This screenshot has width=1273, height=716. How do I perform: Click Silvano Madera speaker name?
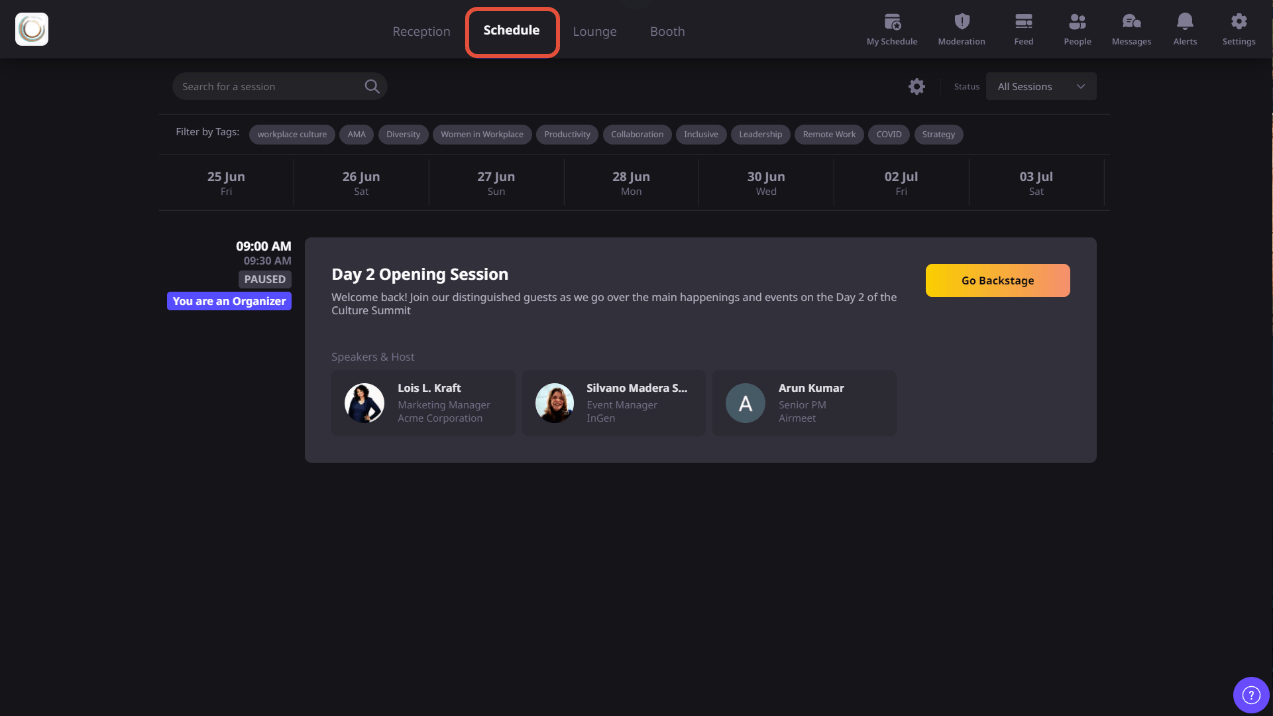(637, 388)
